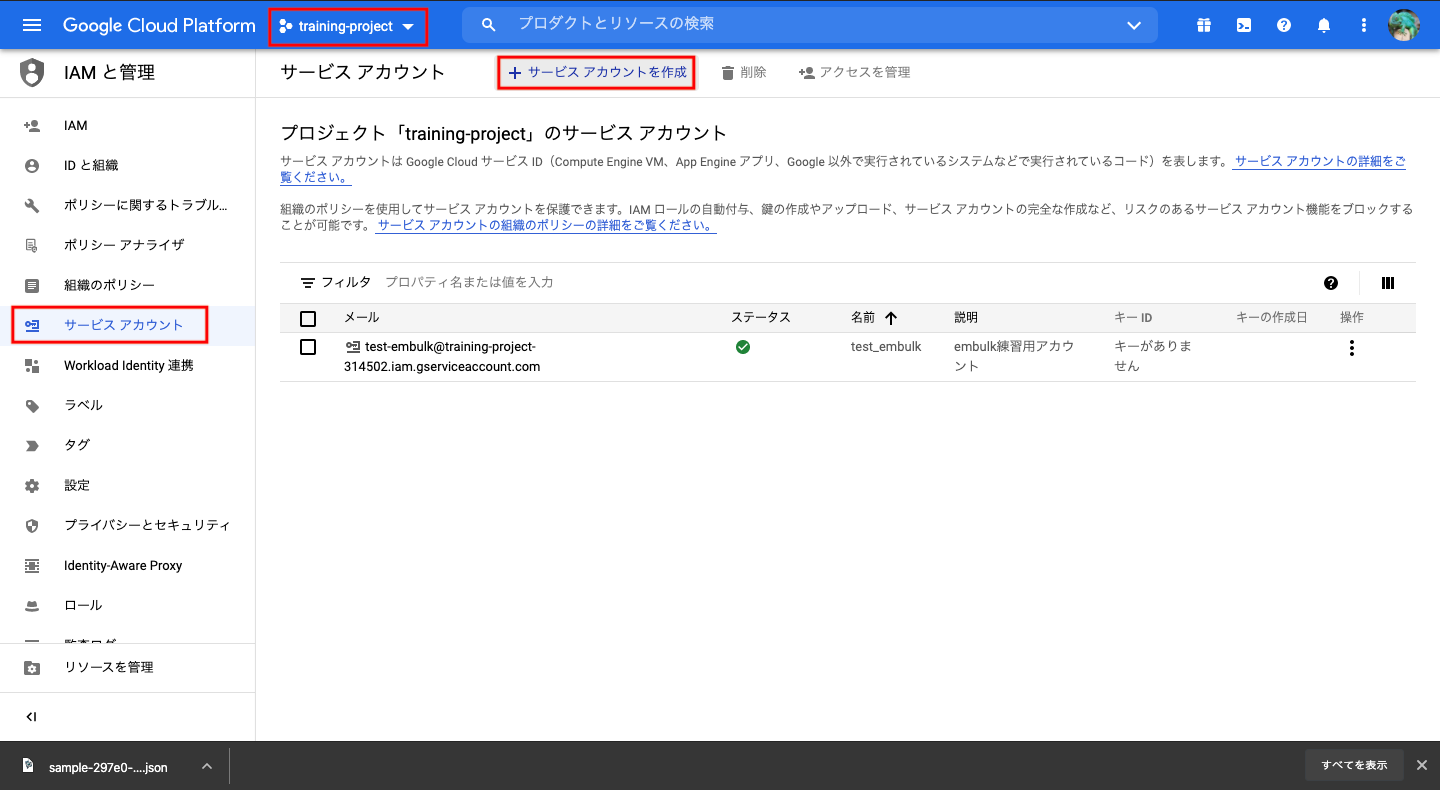Select サービス アカウント in the sidebar
The height and width of the screenshot is (790, 1440).
(x=110, y=324)
